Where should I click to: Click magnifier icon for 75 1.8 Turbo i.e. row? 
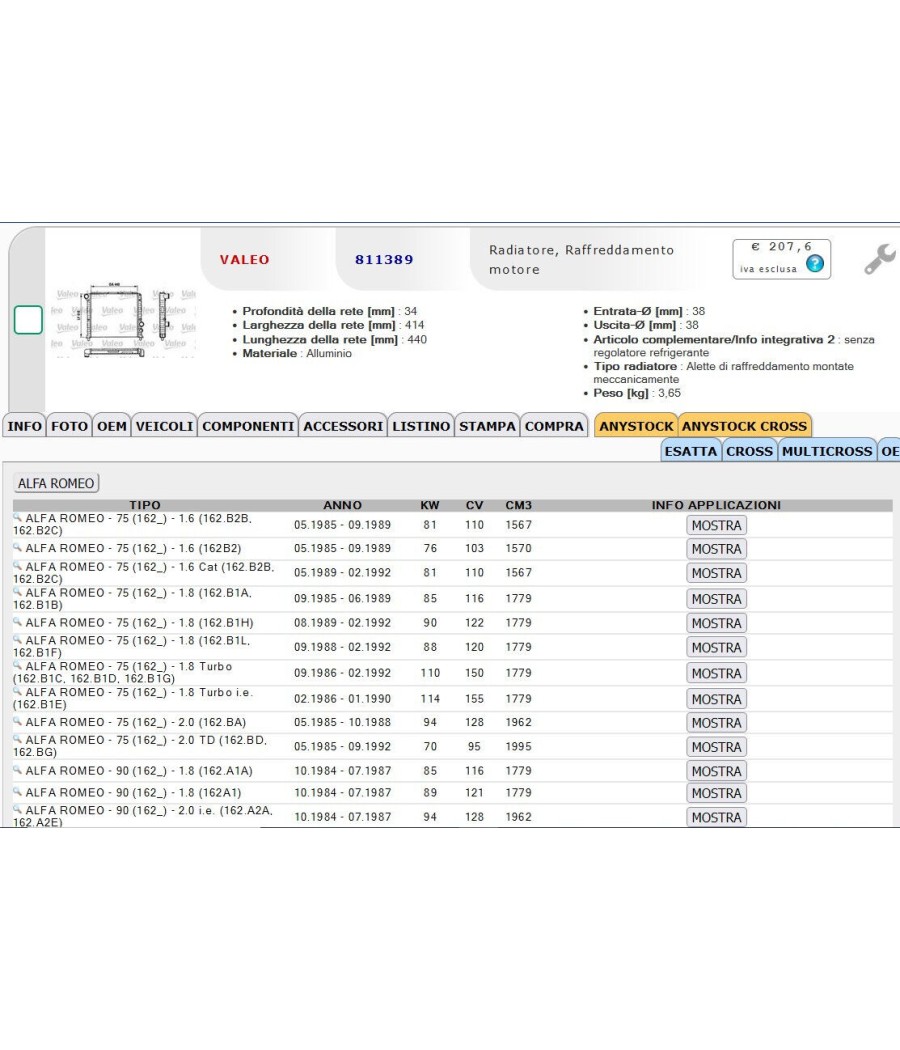pyautogui.click(x=17, y=691)
